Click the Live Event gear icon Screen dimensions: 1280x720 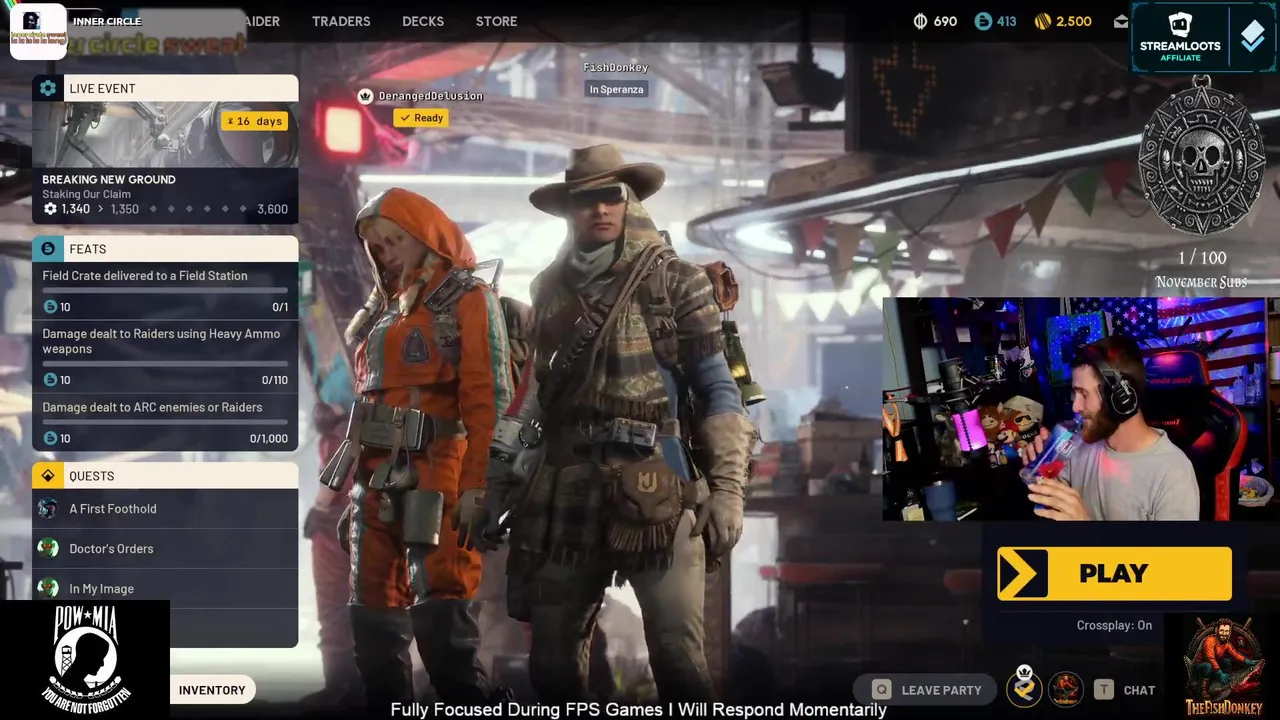(x=48, y=88)
